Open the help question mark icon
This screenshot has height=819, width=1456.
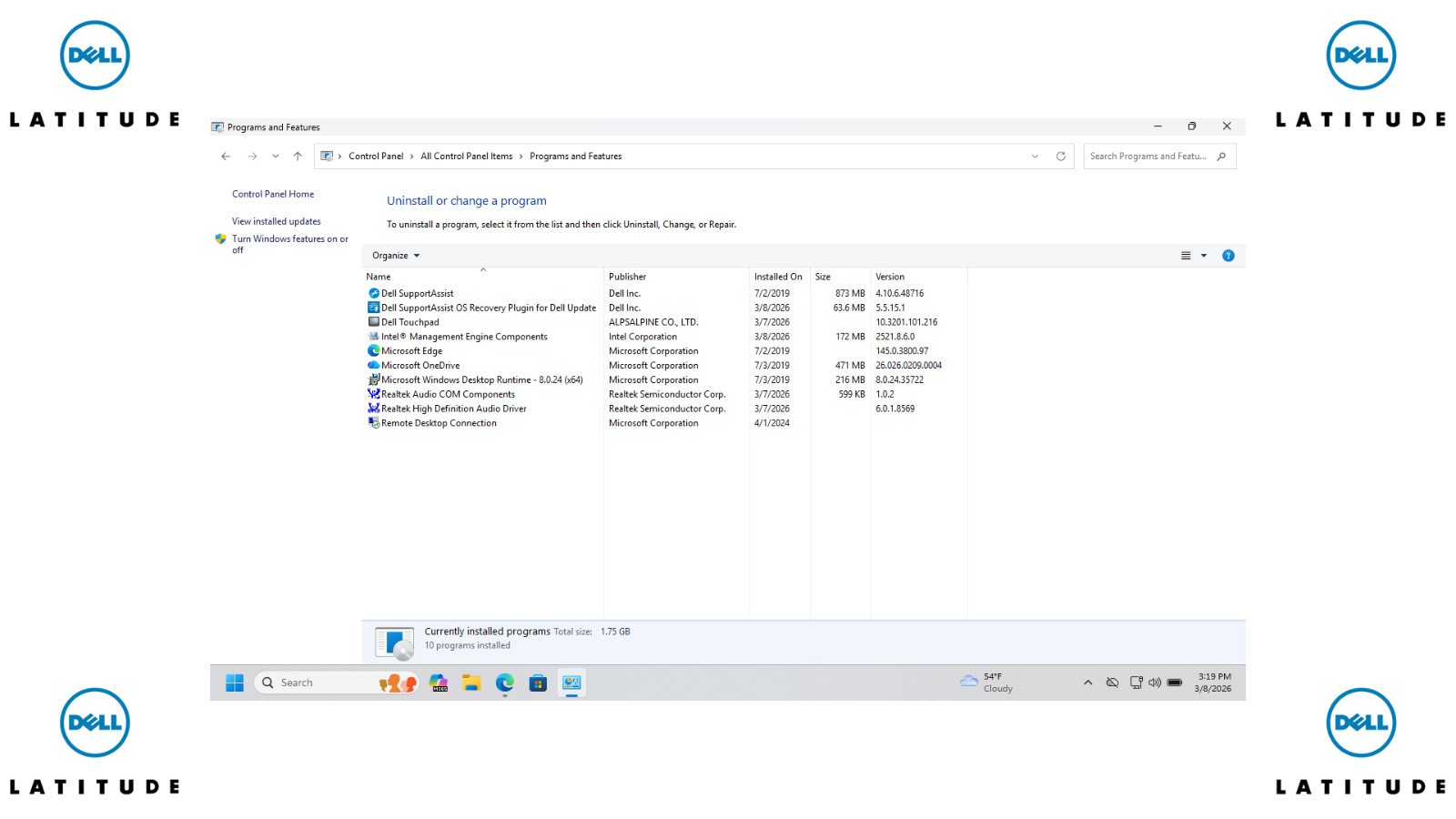1228,256
